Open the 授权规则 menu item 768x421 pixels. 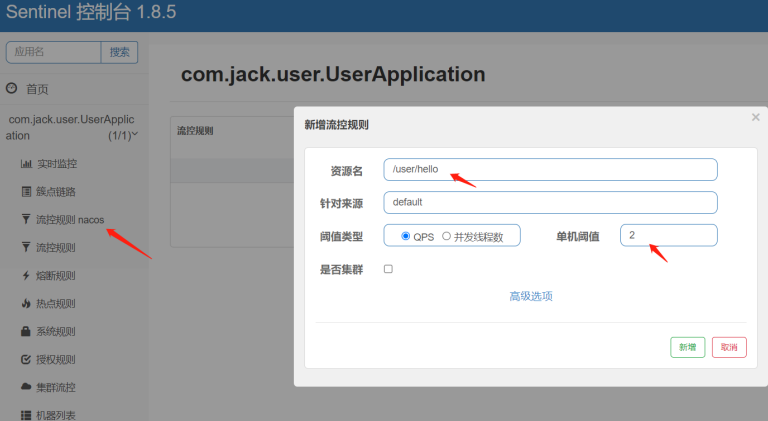(x=55, y=359)
